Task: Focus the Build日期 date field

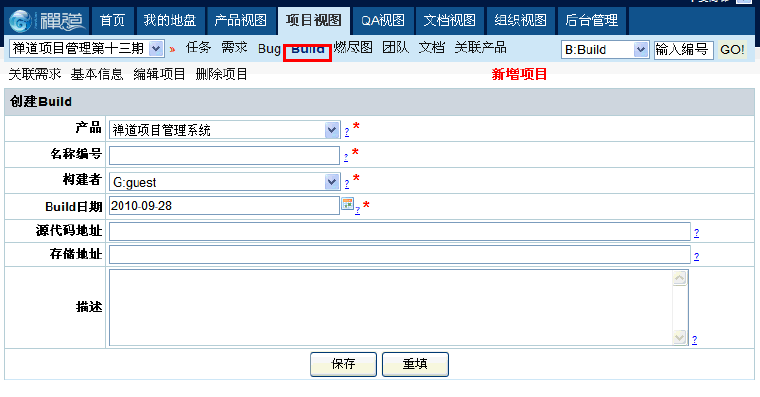Action: [224, 206]
